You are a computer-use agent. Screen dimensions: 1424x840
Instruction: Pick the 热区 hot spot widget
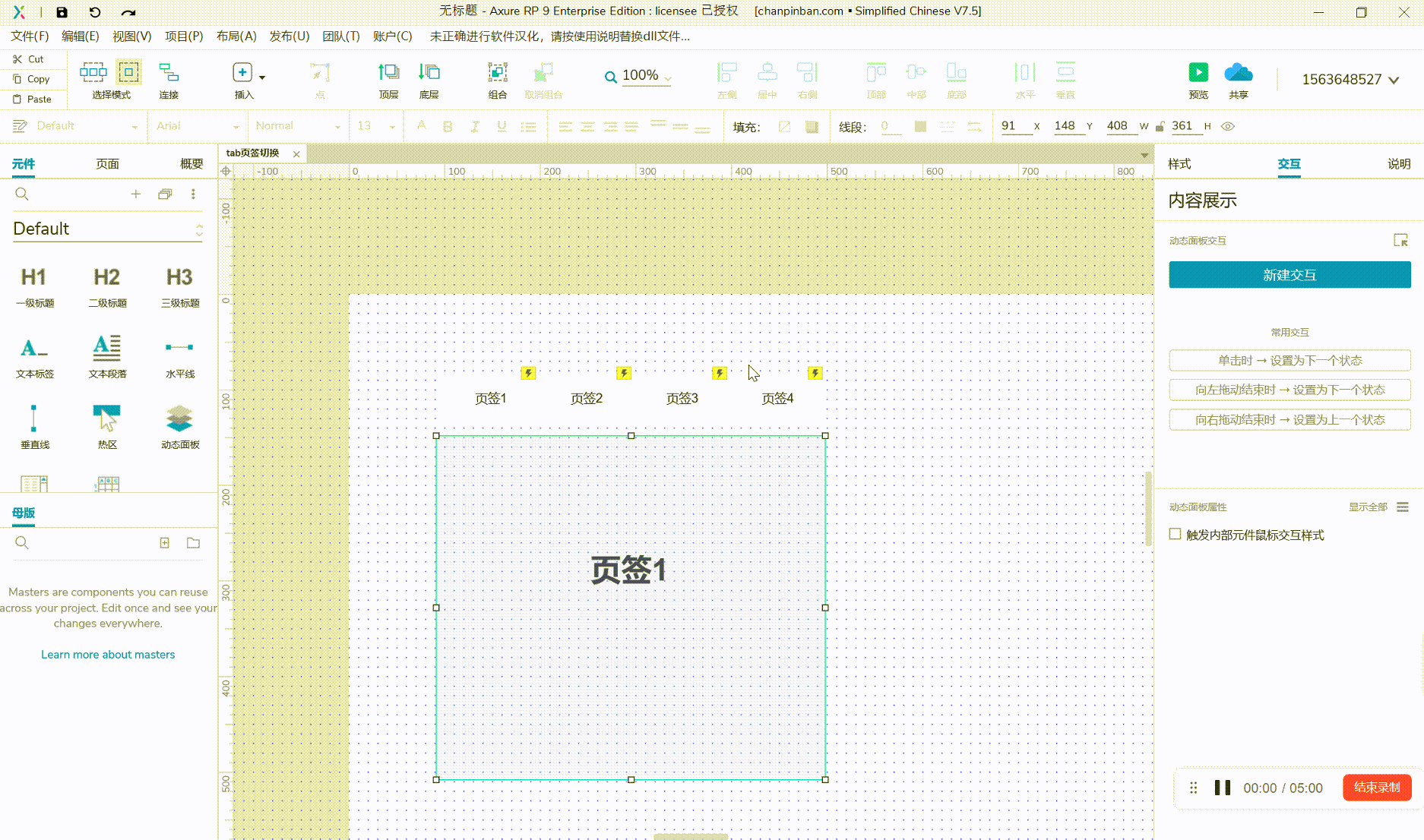coord(107,428)
